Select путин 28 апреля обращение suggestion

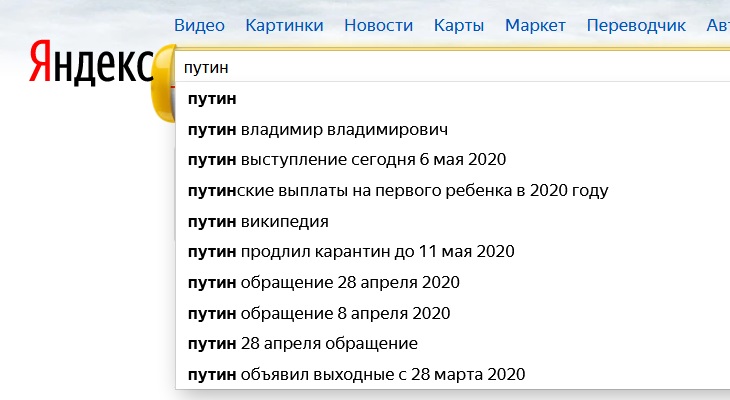tap(453, 344)
